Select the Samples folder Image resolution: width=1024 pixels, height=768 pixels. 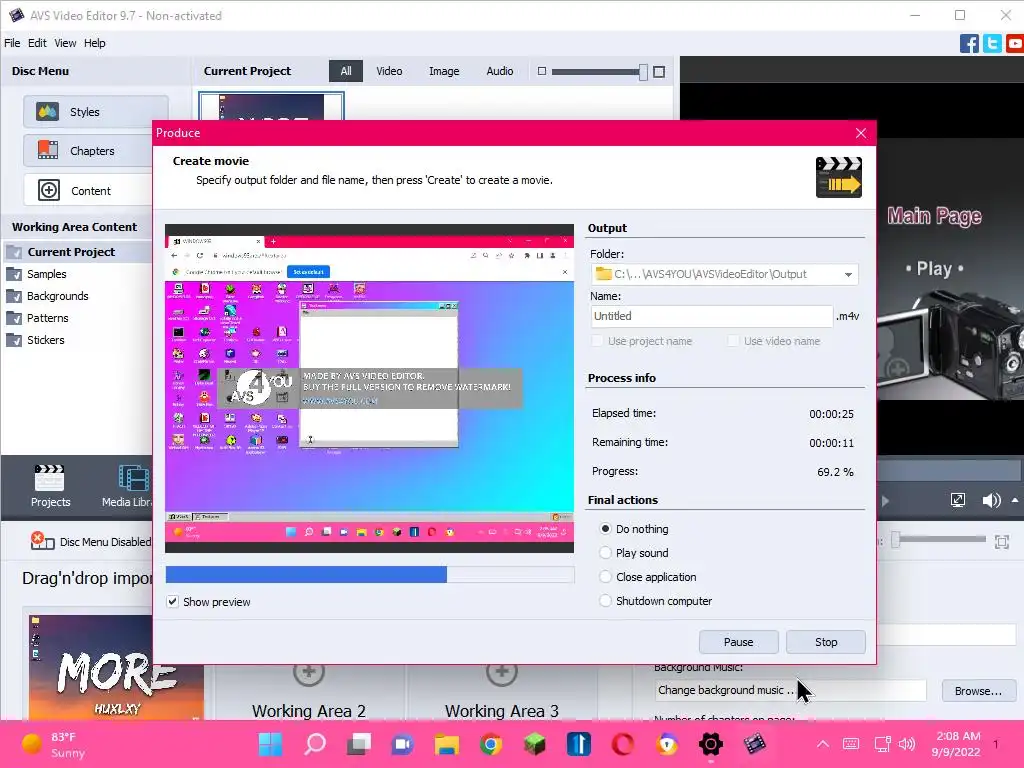pos(46,274)
